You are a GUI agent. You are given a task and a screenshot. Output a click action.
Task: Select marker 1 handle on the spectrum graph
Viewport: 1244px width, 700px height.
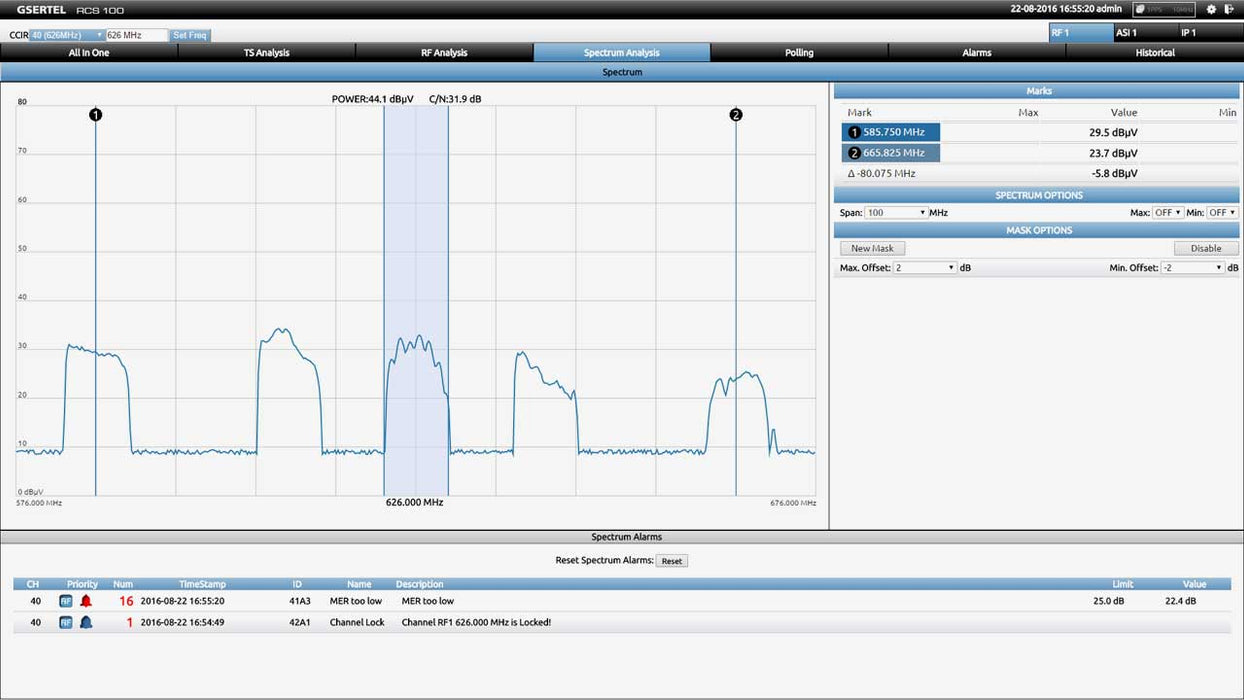95,115
